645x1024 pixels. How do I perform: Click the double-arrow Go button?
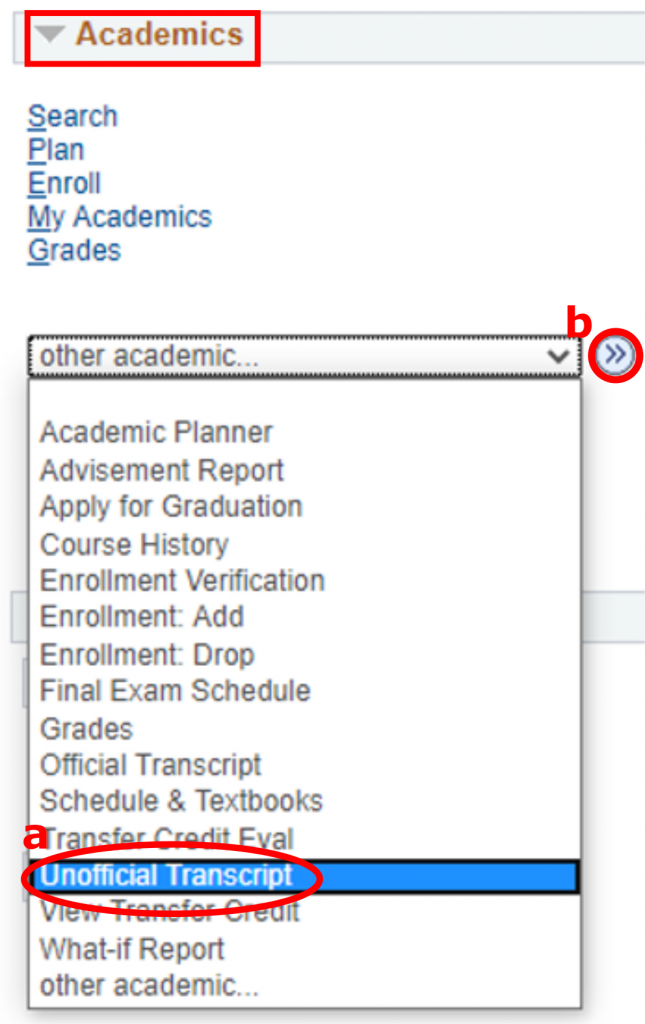pos(616,356)
